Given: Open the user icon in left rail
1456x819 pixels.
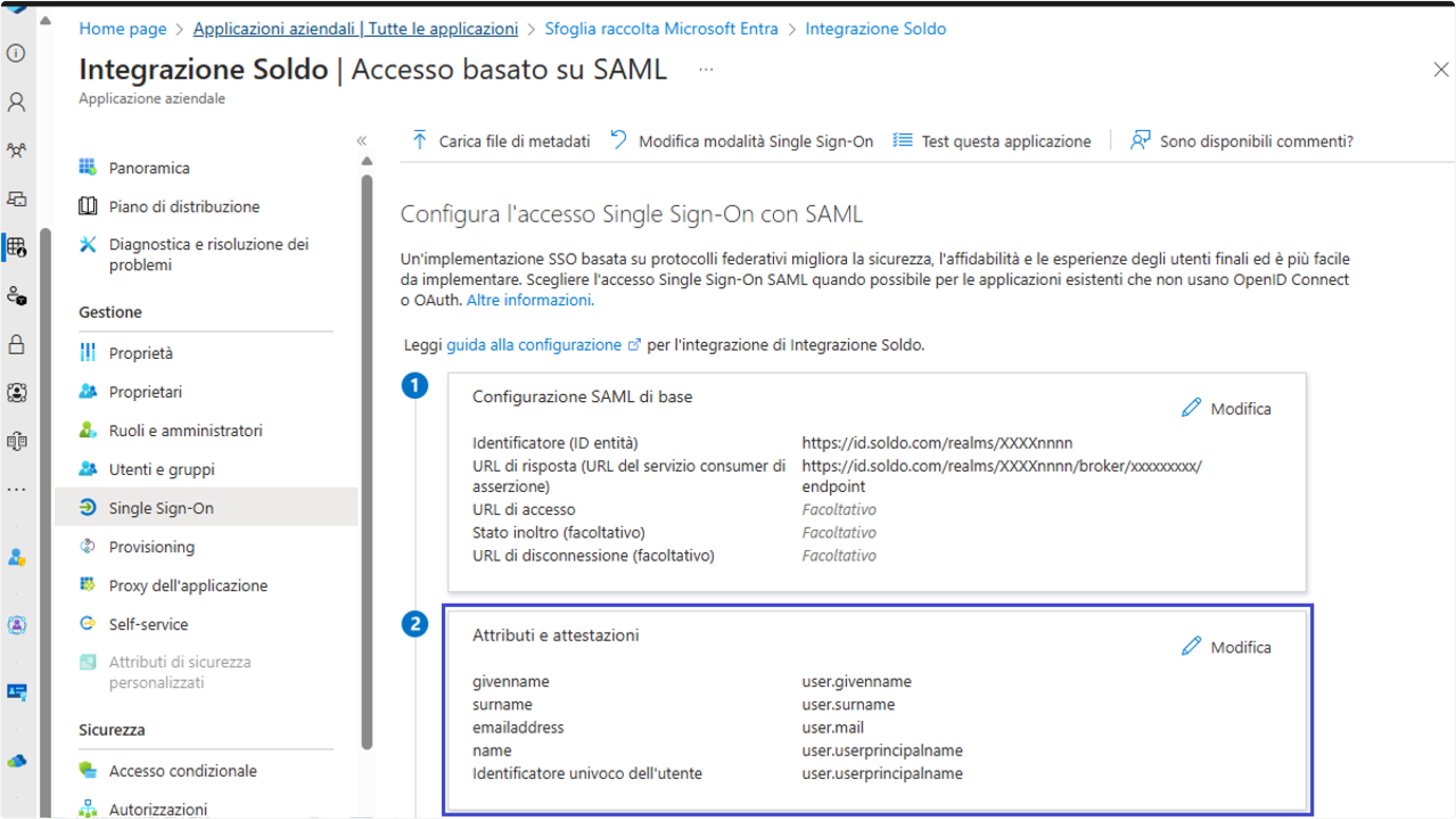Looking at the screenshot, I should coord(16,102).
